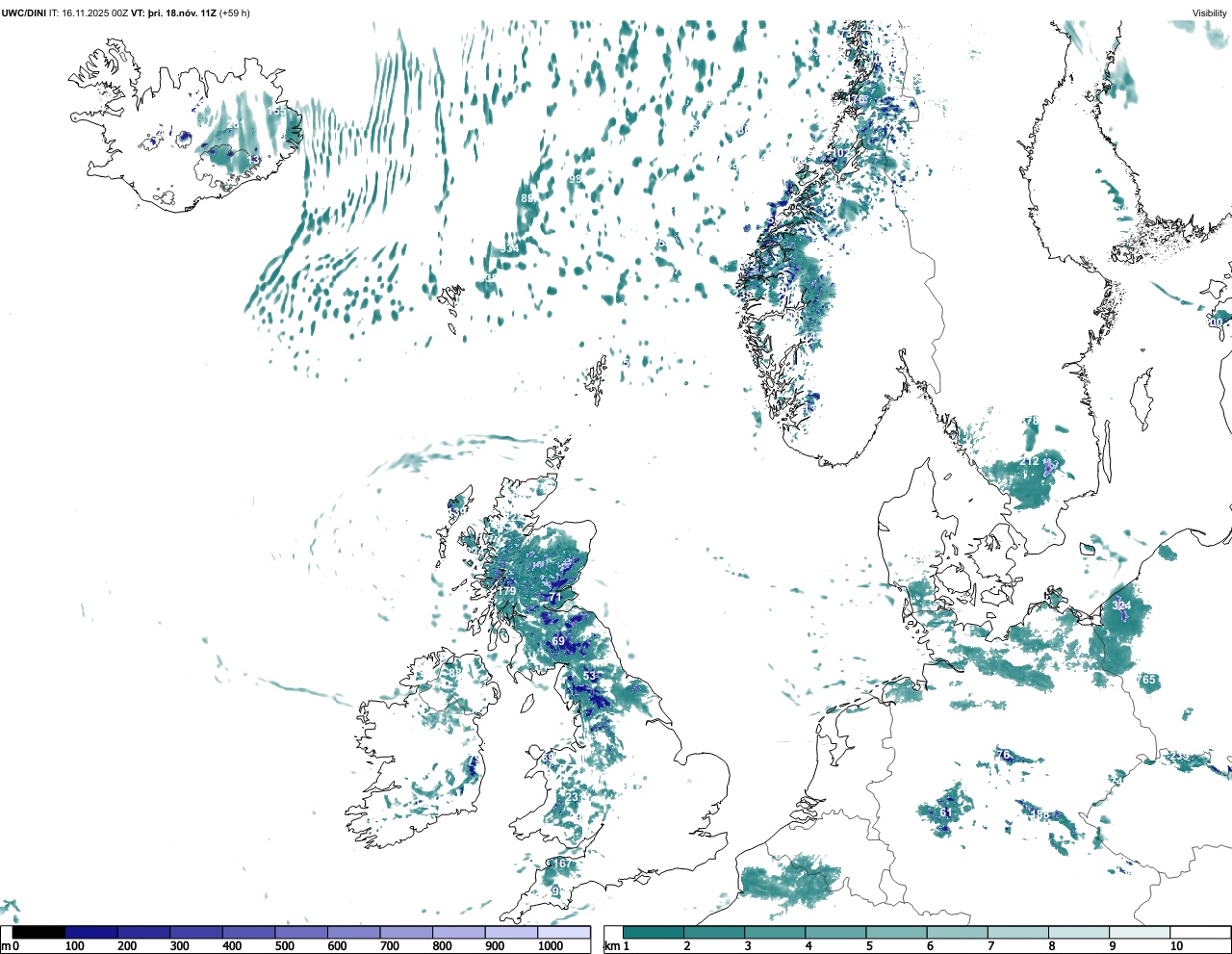Click the black 0–100 m legend swatch
This screenshot has width=1232, height=954.
pyautogui.click(x=39, y=932)
